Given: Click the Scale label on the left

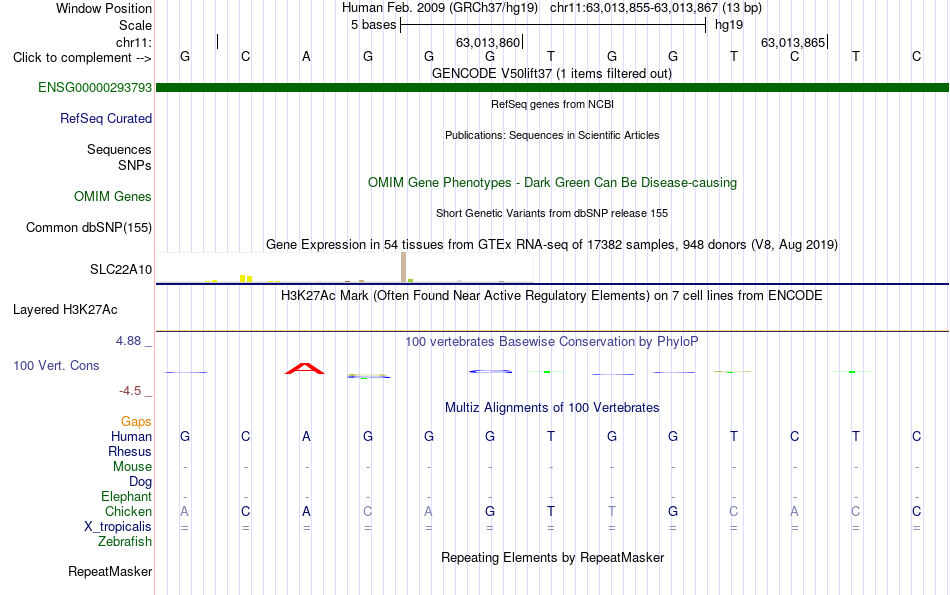Looking at the screenshot, I should pos(135,25).
